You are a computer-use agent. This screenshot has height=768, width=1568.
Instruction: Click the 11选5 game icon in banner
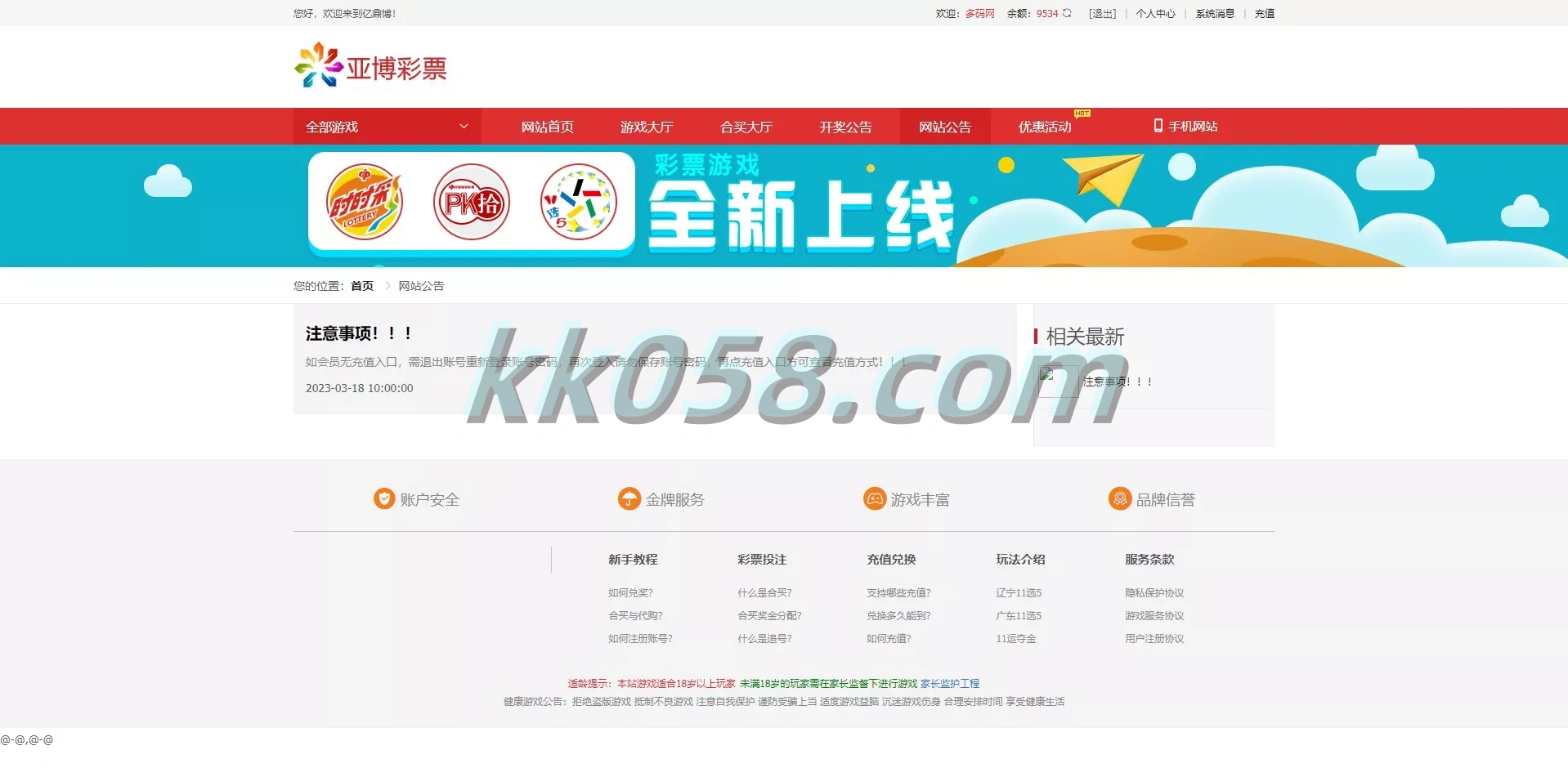(579, 202)
